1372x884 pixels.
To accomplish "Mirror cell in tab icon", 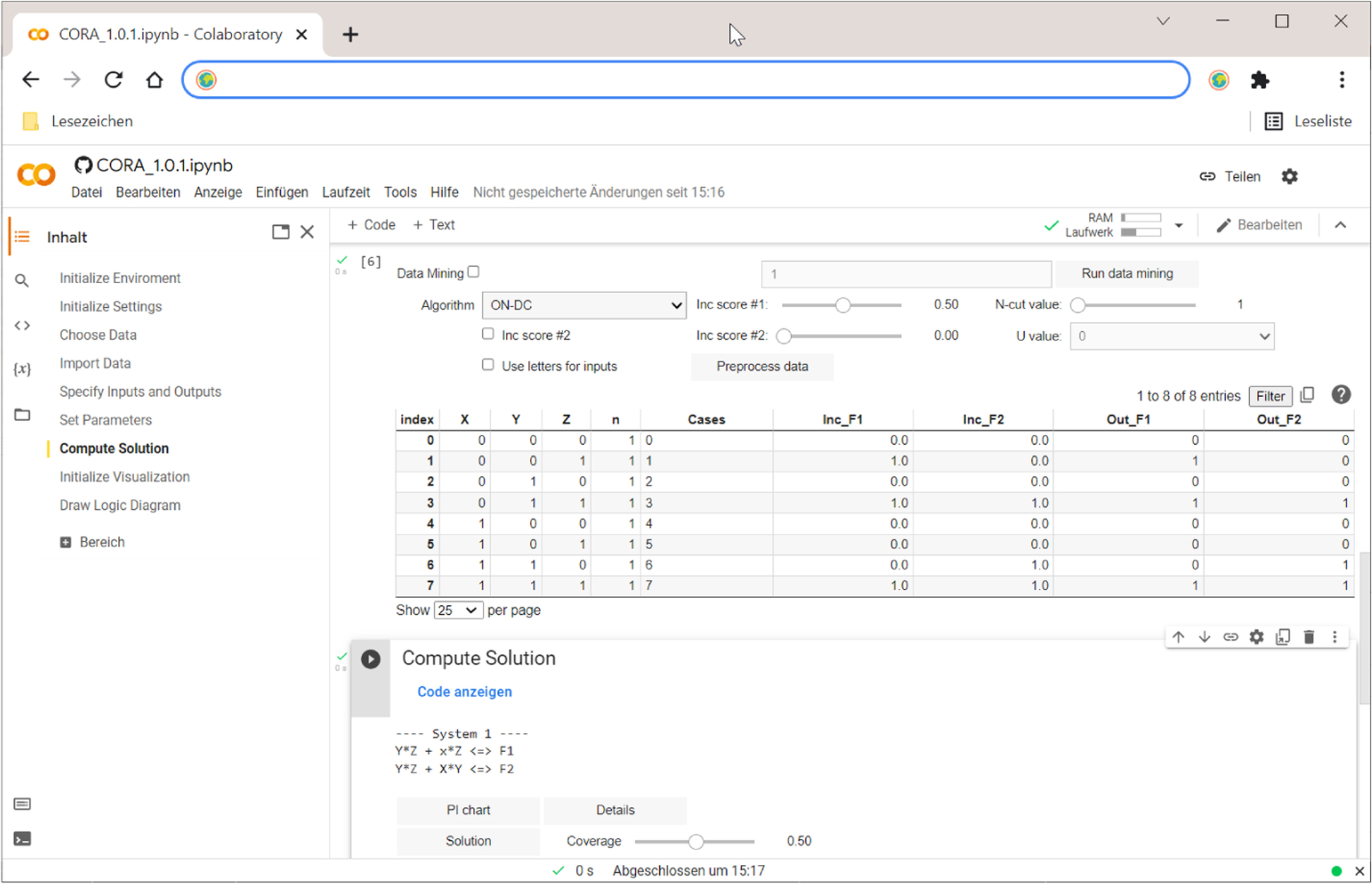I will tap(1283, 637).
